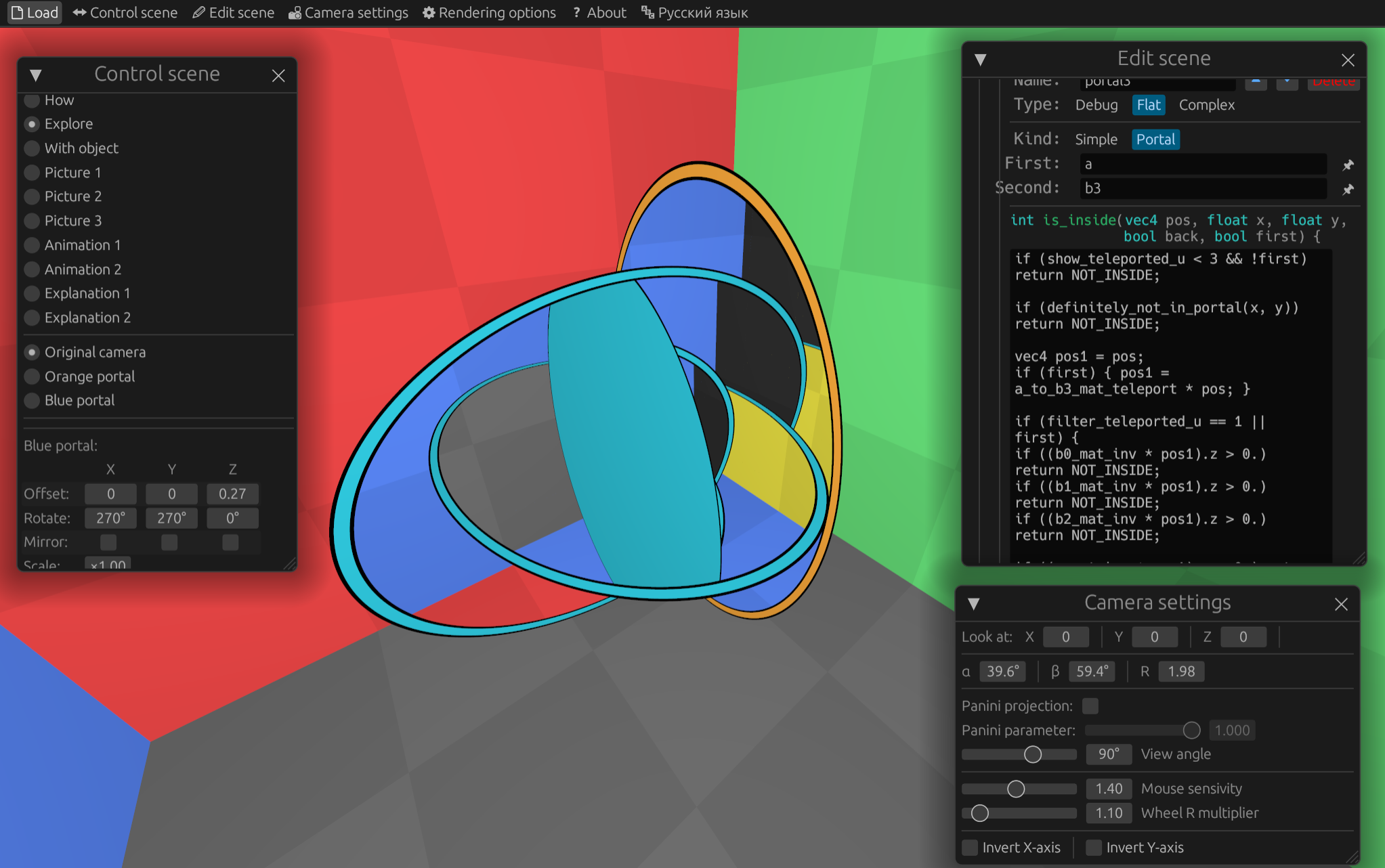This screenshot has height=868, width=1385.
Task: Open the Edit scene pencil menu icon
Action: point(198,12)
